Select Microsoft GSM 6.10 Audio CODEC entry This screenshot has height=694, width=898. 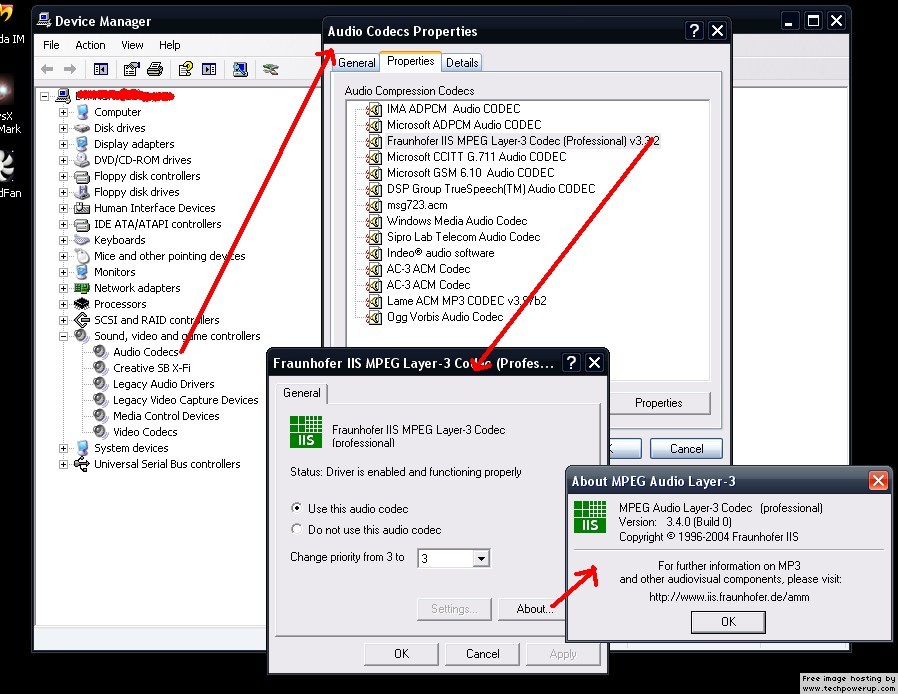[x=471, y=173]
